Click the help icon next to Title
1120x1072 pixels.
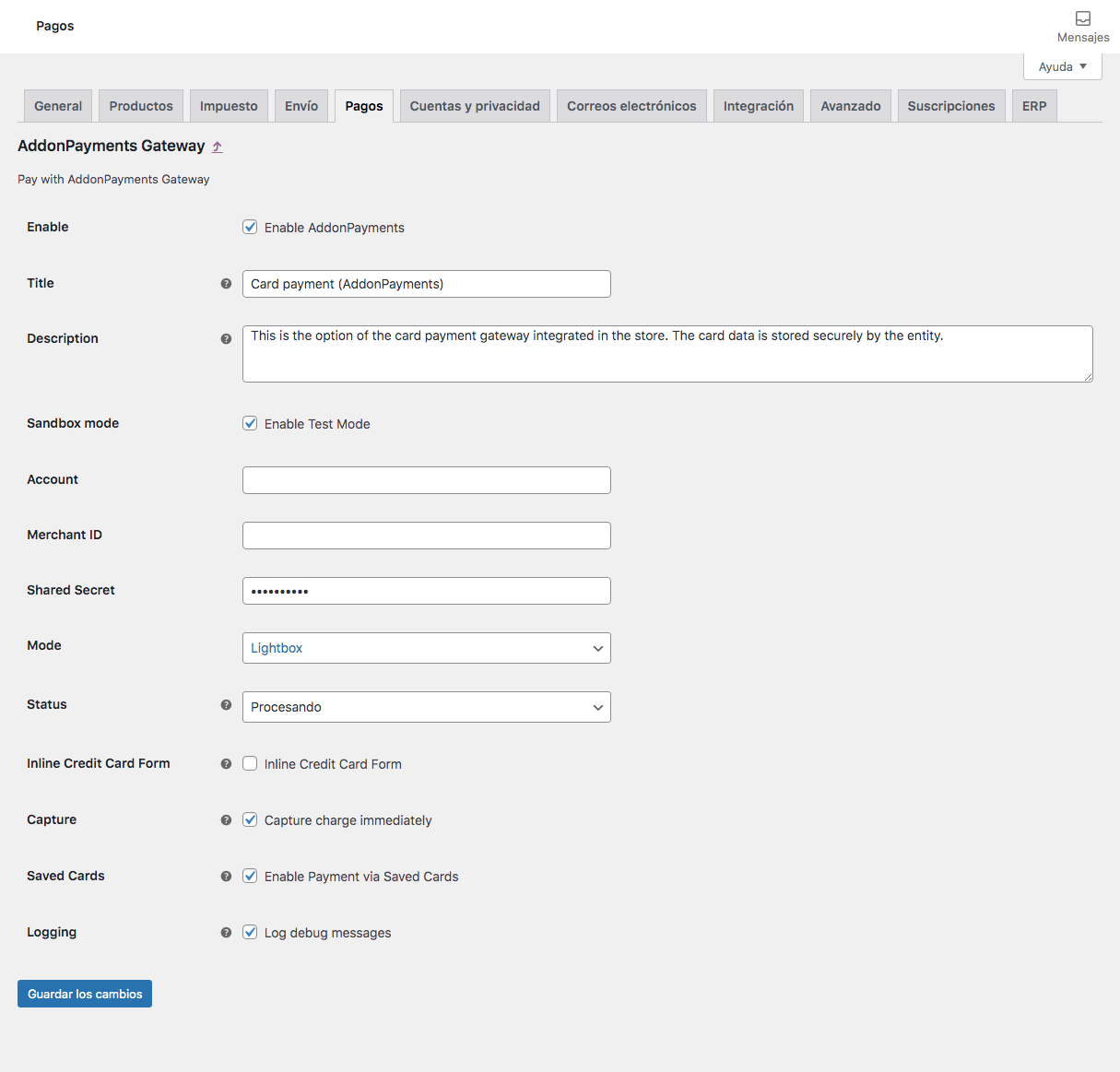click(226, 284)
